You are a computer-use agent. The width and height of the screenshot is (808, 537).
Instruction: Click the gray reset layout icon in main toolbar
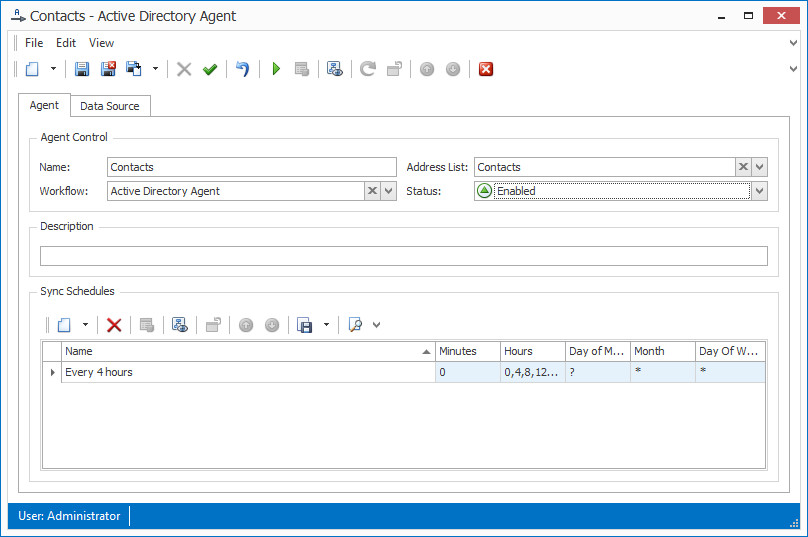click(x=394, y=69)
